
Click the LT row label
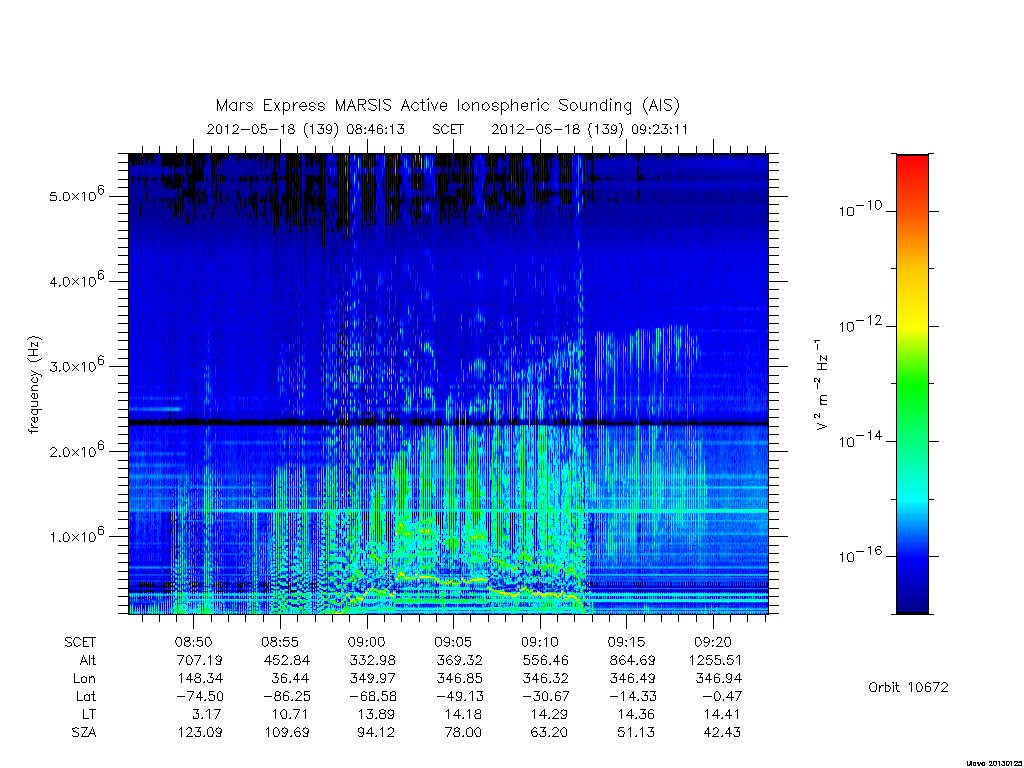[89, 714]
